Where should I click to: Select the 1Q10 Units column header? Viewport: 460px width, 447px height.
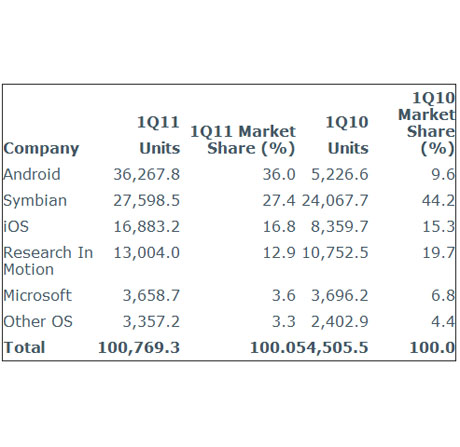point(347,135)
